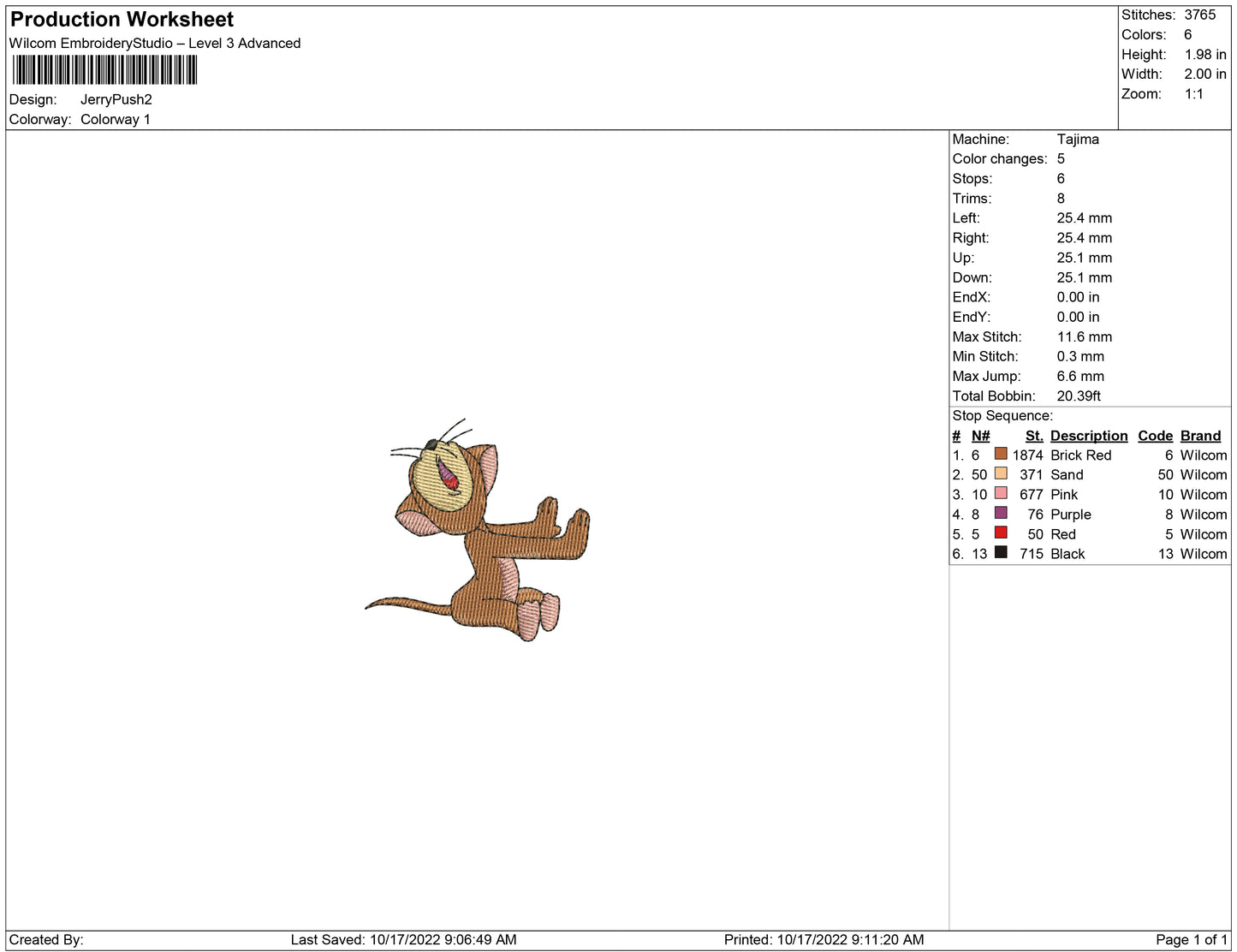The width and height of the screenshot is (1237, 952).
Task: Click the "Color changes:" label
Action: pyautogui.click(x=1000, y=158)
